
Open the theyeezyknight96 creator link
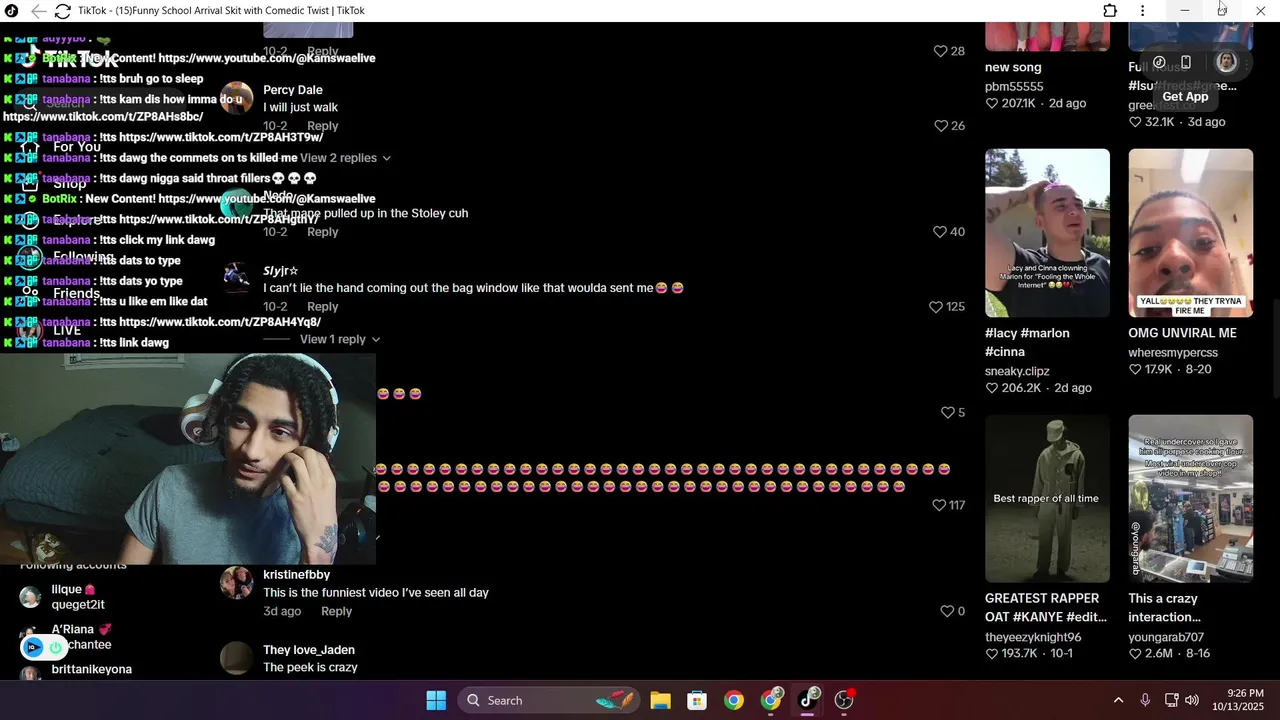1033,637
